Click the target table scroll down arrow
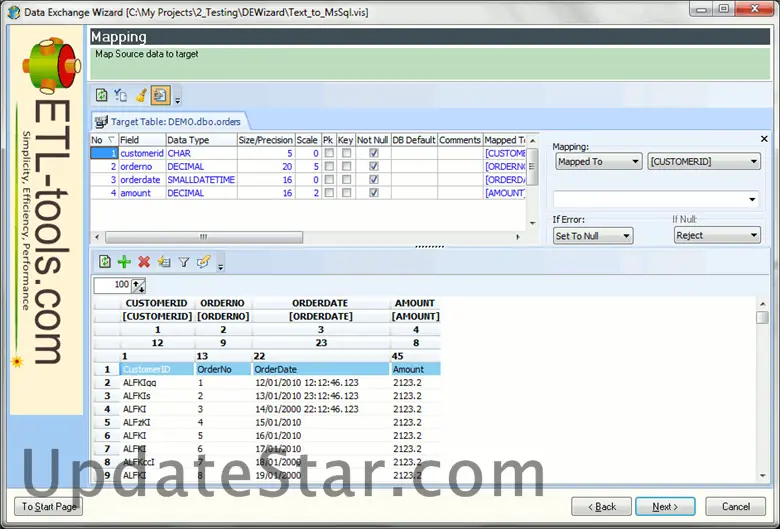The width and height of the screenshot is (780, 529). (532, 223)
